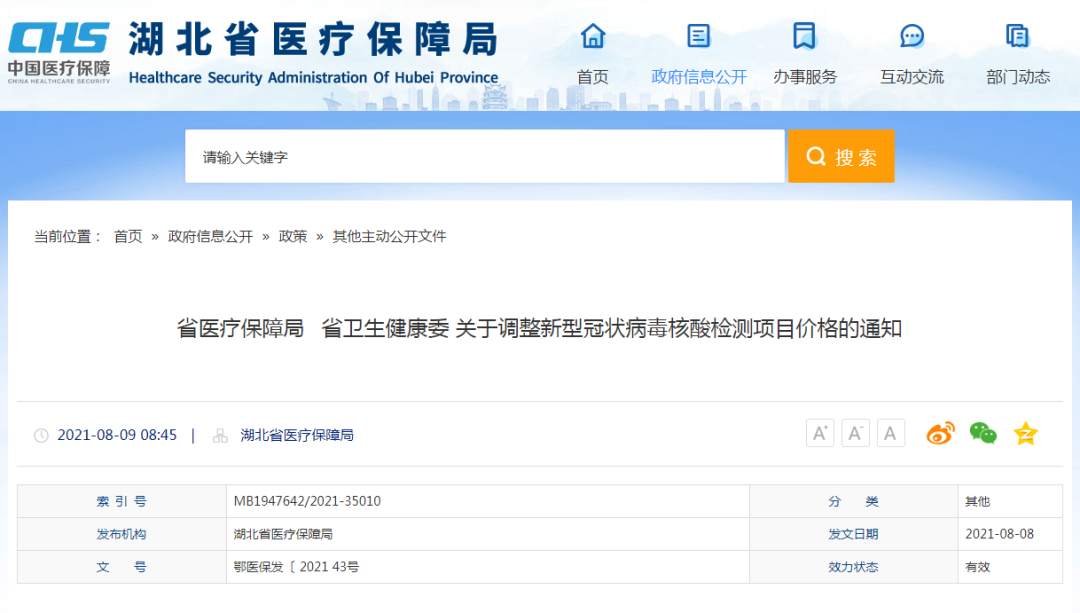This screenshot has width=1080, height=613.
Task: Focus the 请输入关键字 search input field
Action: (485, 156)
